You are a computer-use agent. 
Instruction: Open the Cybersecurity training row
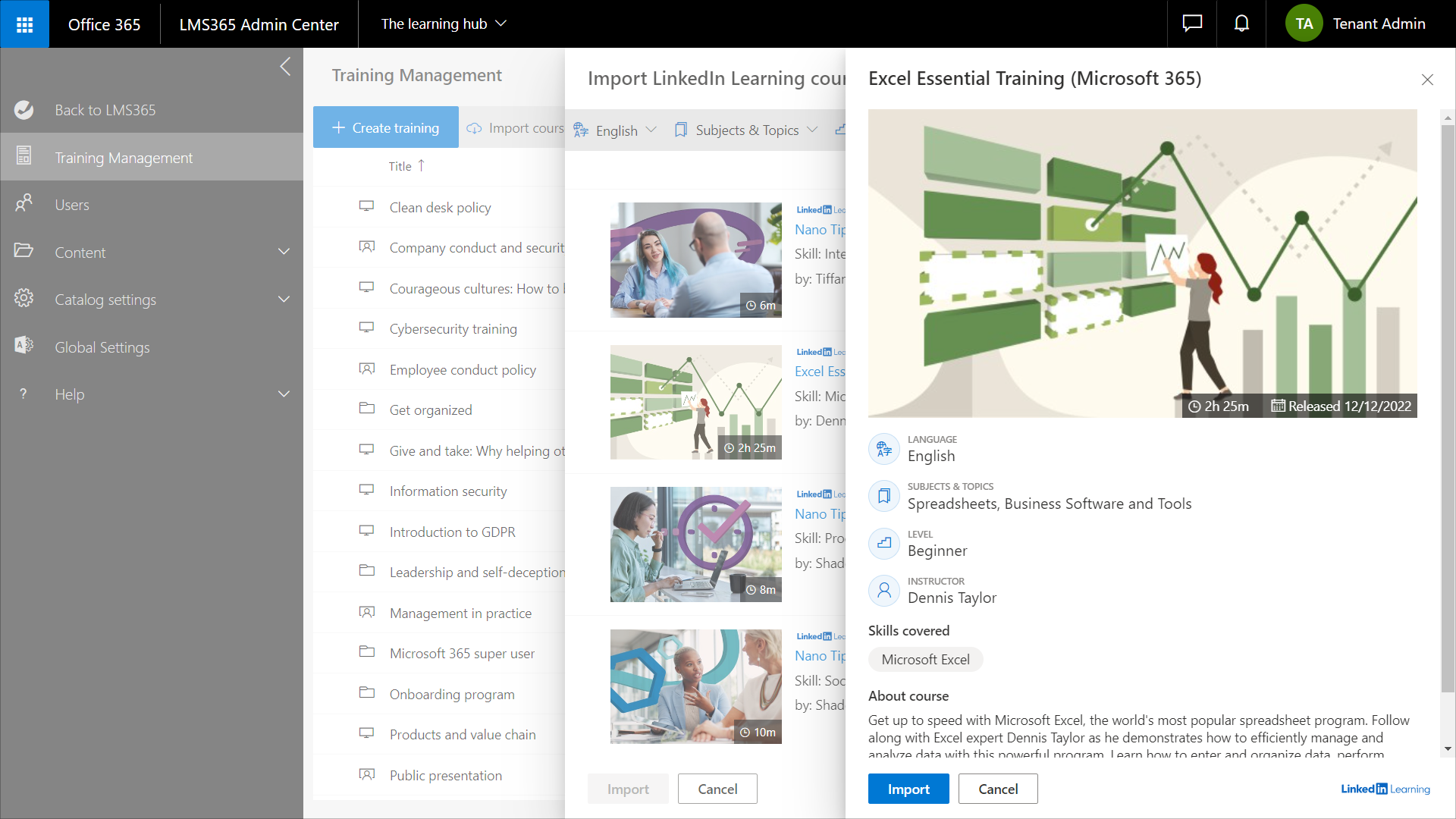coord(439,328)
